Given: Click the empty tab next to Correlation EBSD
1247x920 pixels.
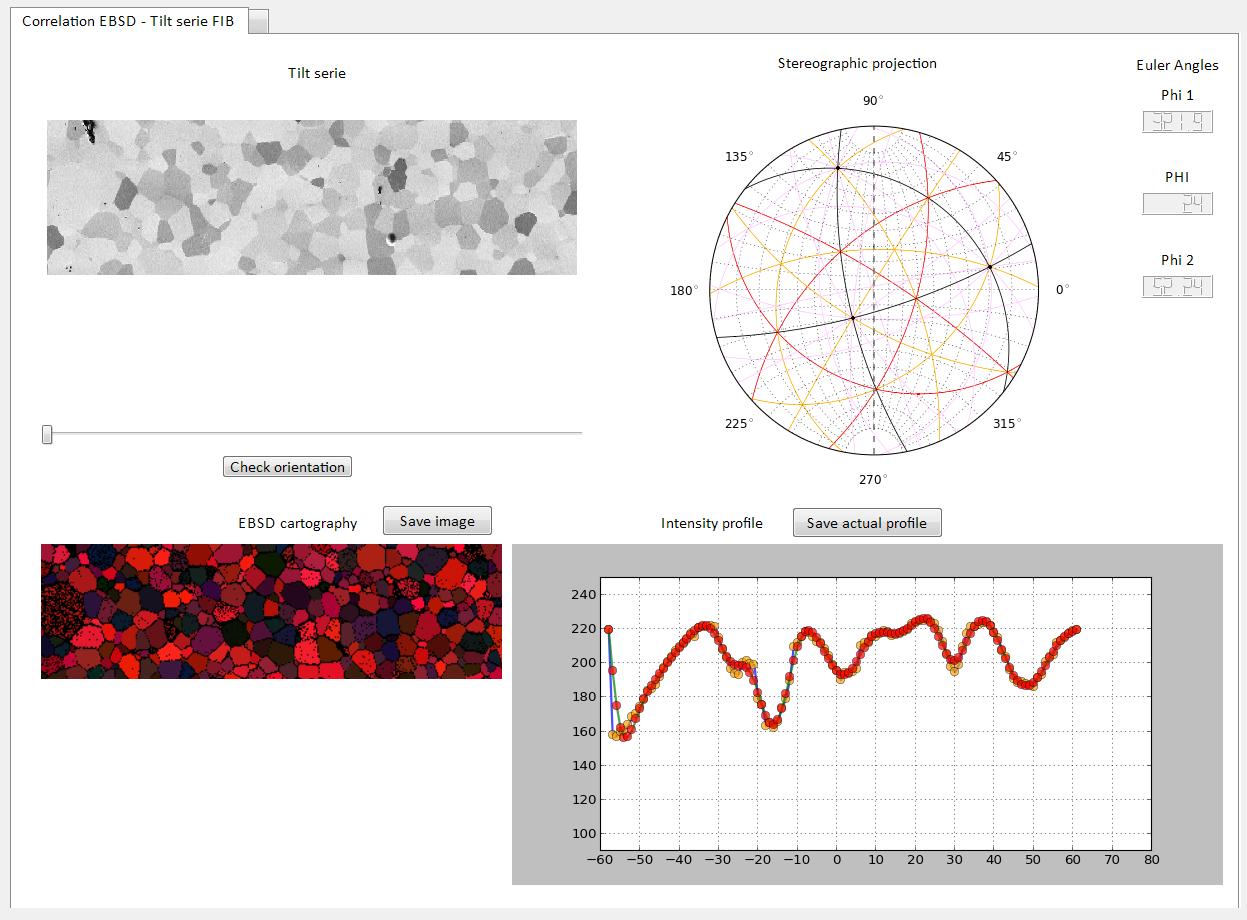Looking at the screenshot, I should pyautogui.click(x=258, y=21).
